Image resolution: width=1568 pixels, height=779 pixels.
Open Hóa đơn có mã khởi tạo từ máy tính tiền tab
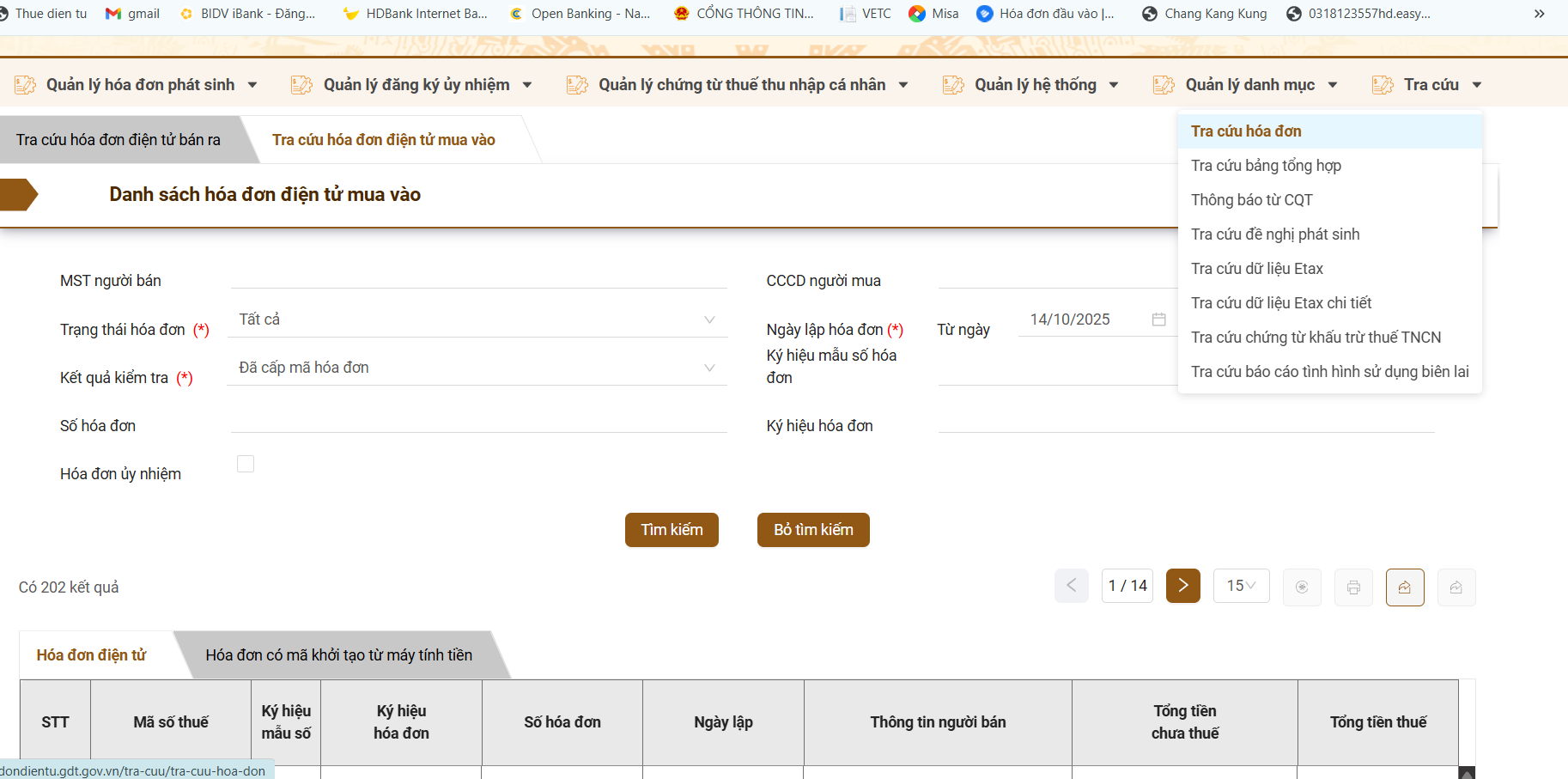click(338, 655)
